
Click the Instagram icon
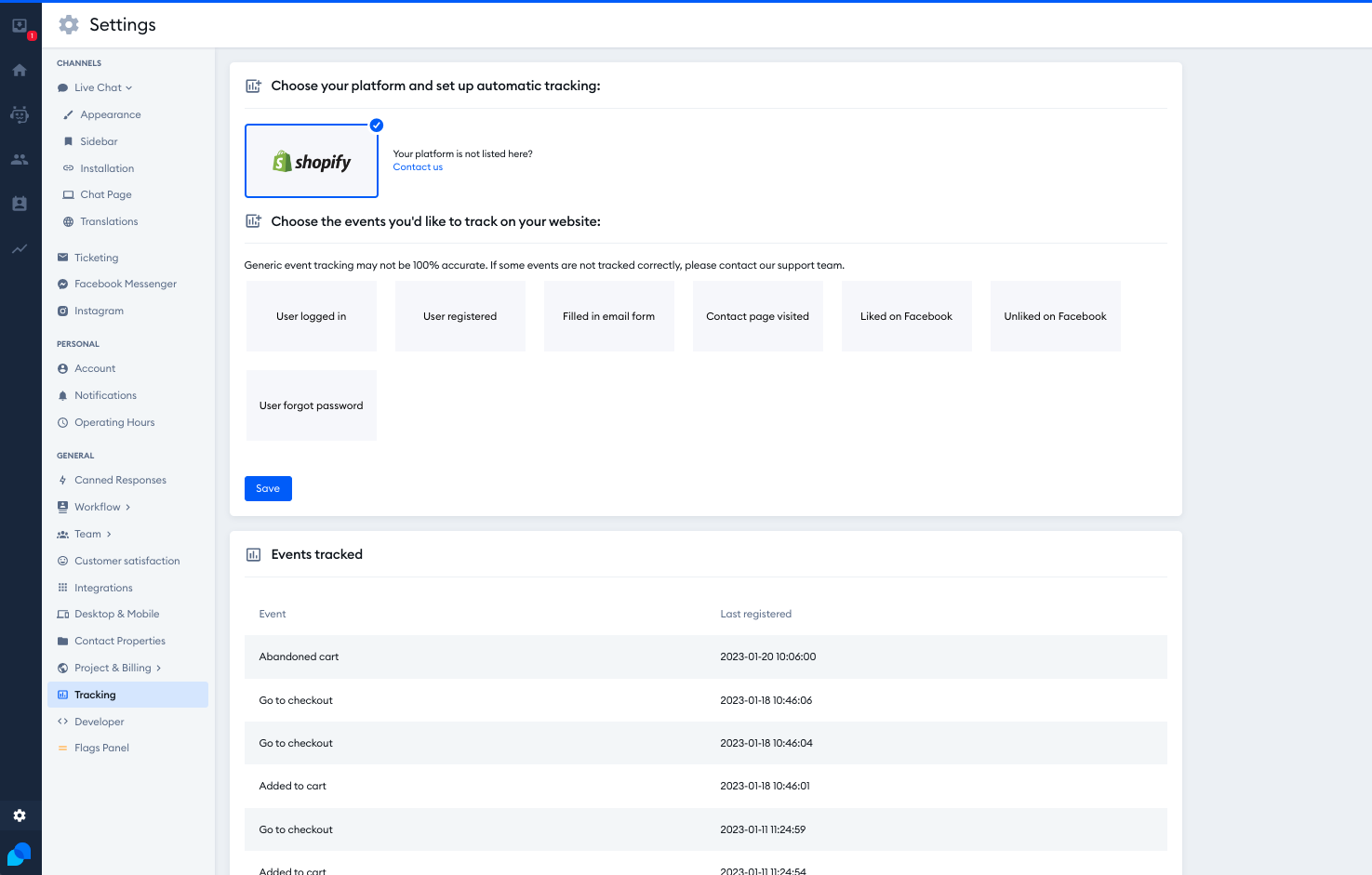[x=62, y=312]
